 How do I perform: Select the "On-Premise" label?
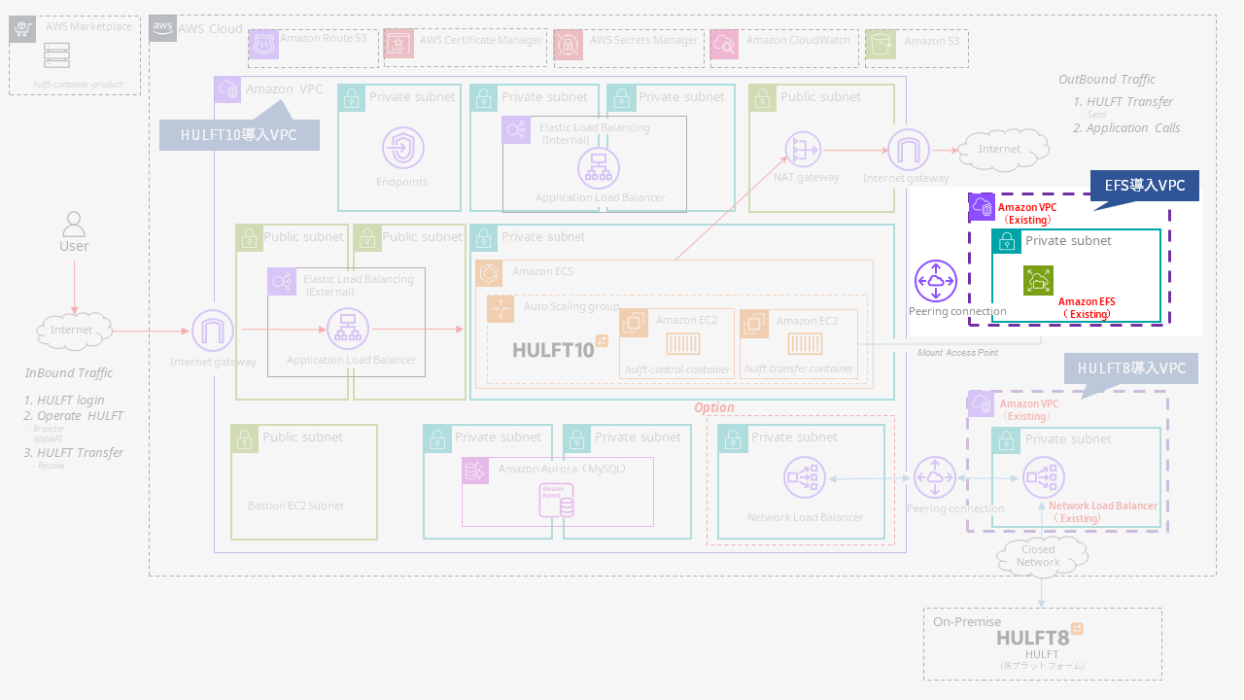coord(967,622)
